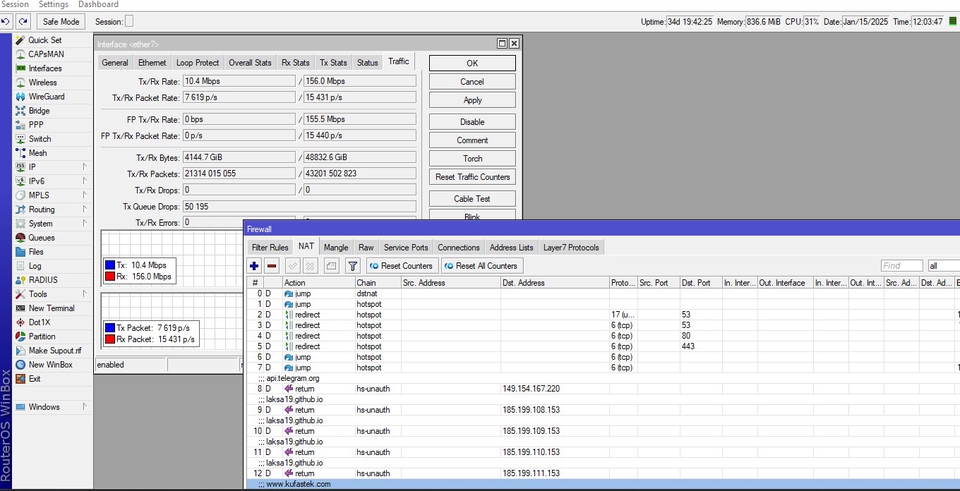
Task: Open CAPsMAN menu item
Action: pos(46,54)
